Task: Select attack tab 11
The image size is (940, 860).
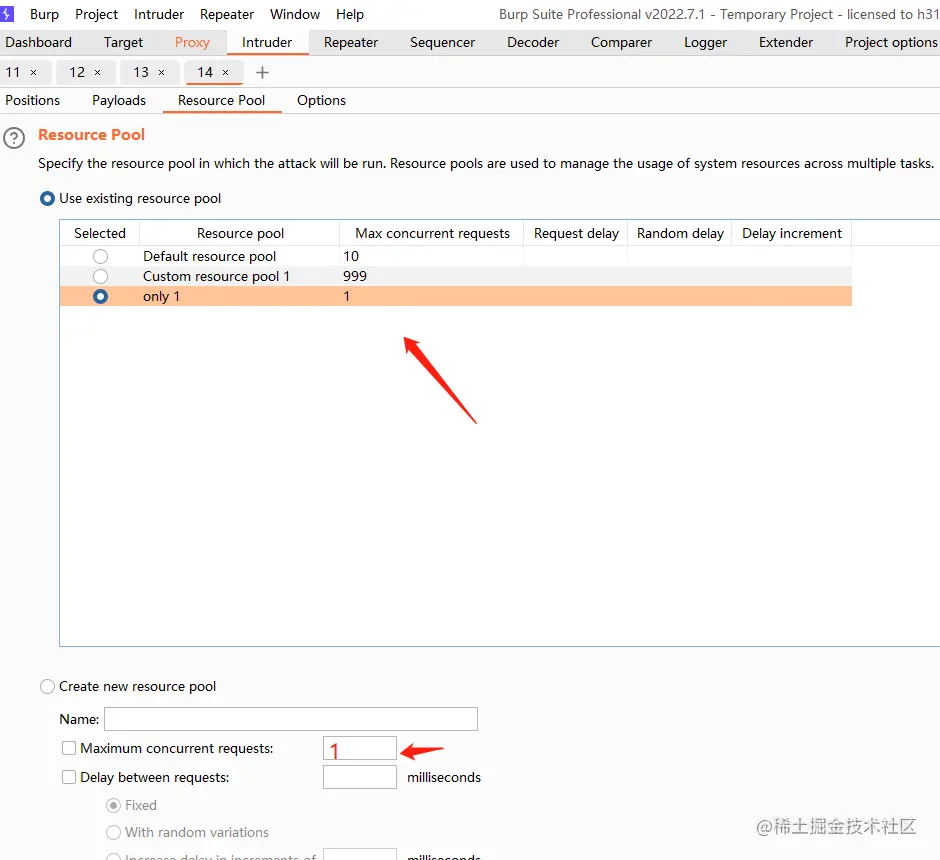Action: 13,73
